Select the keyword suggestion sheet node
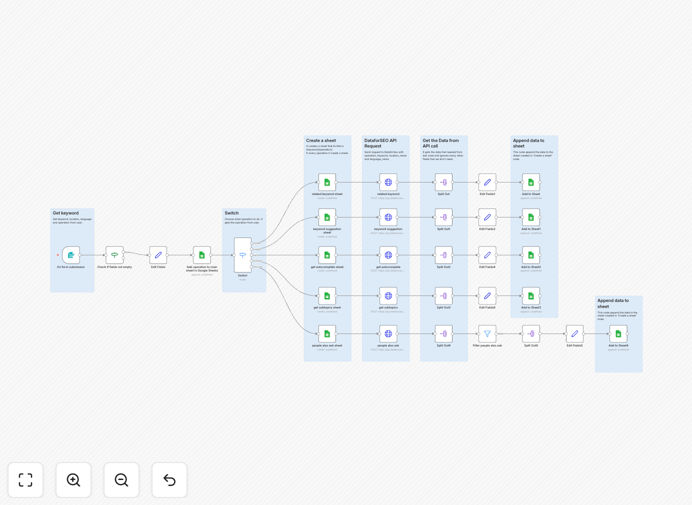This screenshot has height=505, width=692. [x=327, y=217]
